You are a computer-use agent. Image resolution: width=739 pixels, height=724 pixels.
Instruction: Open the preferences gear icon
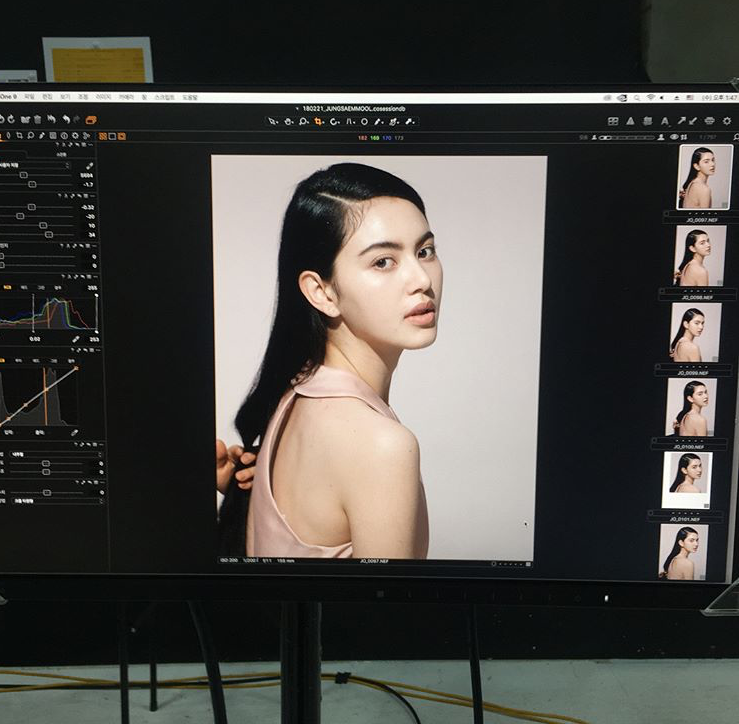(727, 121)
